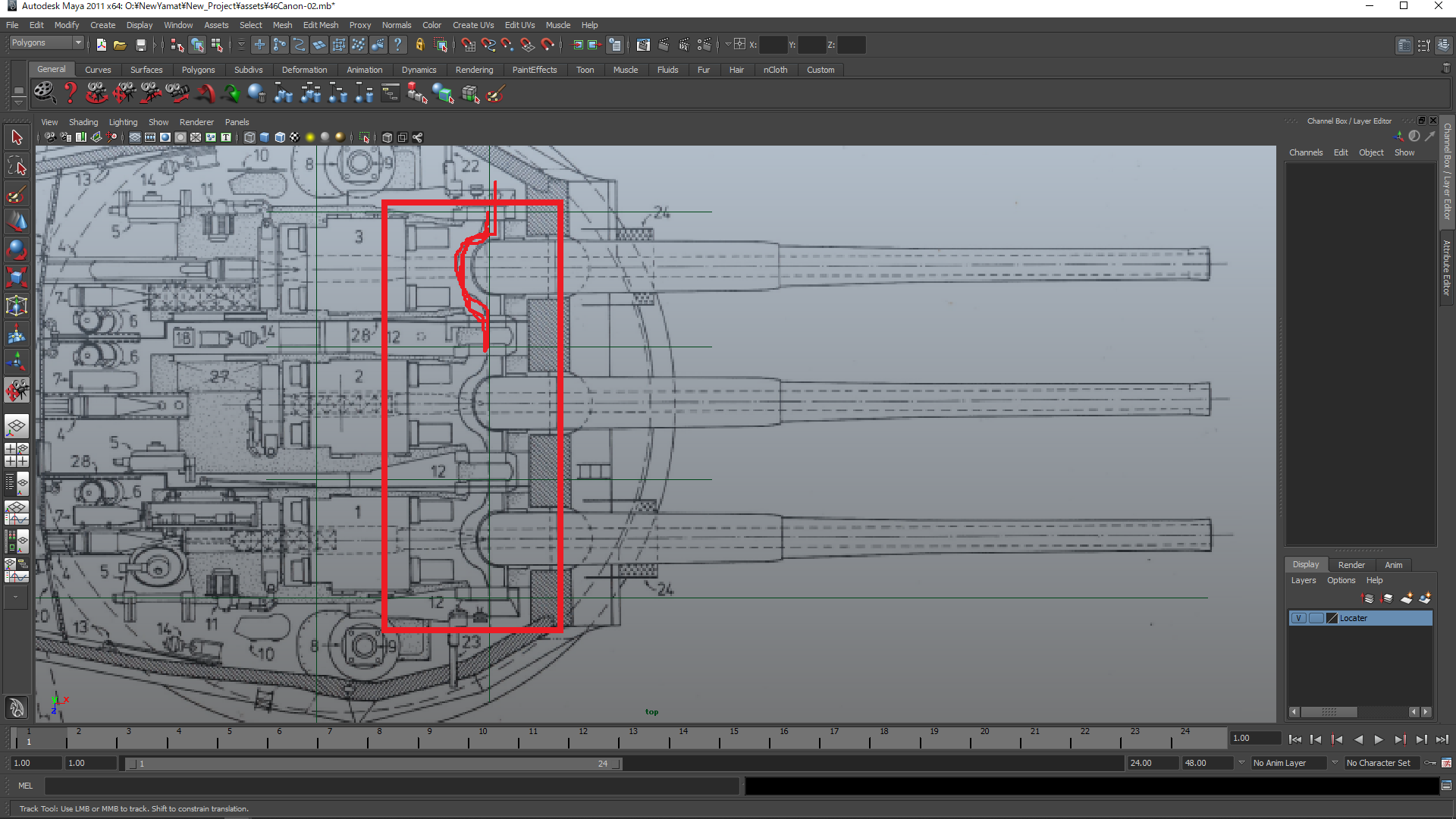Activate the Lasso select tool

pyautogui.click(x=17, y=166)
